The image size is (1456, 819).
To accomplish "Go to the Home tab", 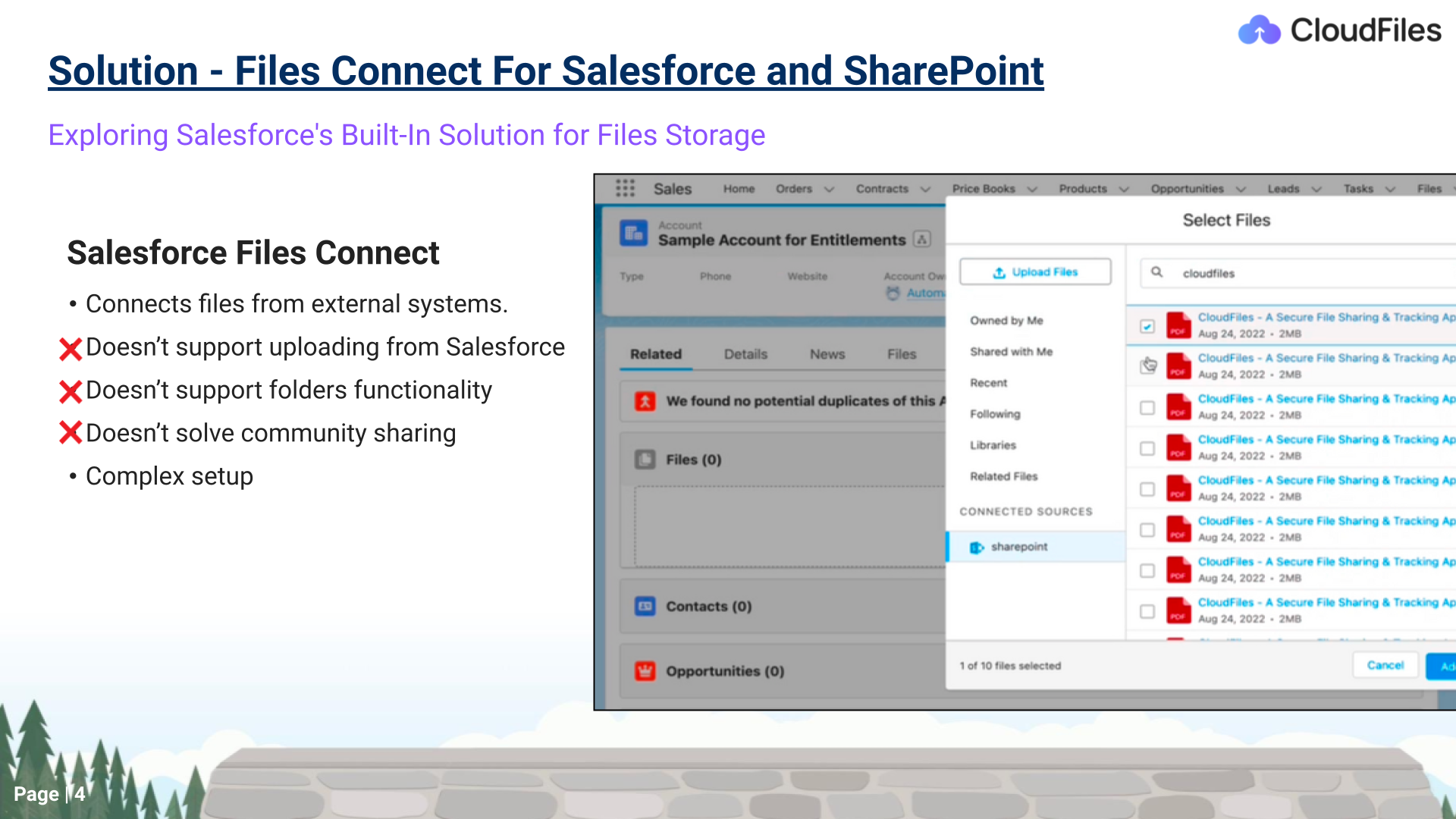I will (x=739, y=189).
